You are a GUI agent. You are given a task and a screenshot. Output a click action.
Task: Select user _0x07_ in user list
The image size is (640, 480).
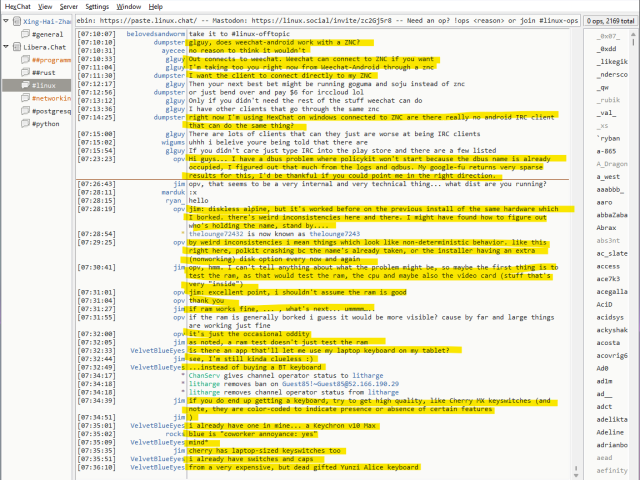coord(608,36)
